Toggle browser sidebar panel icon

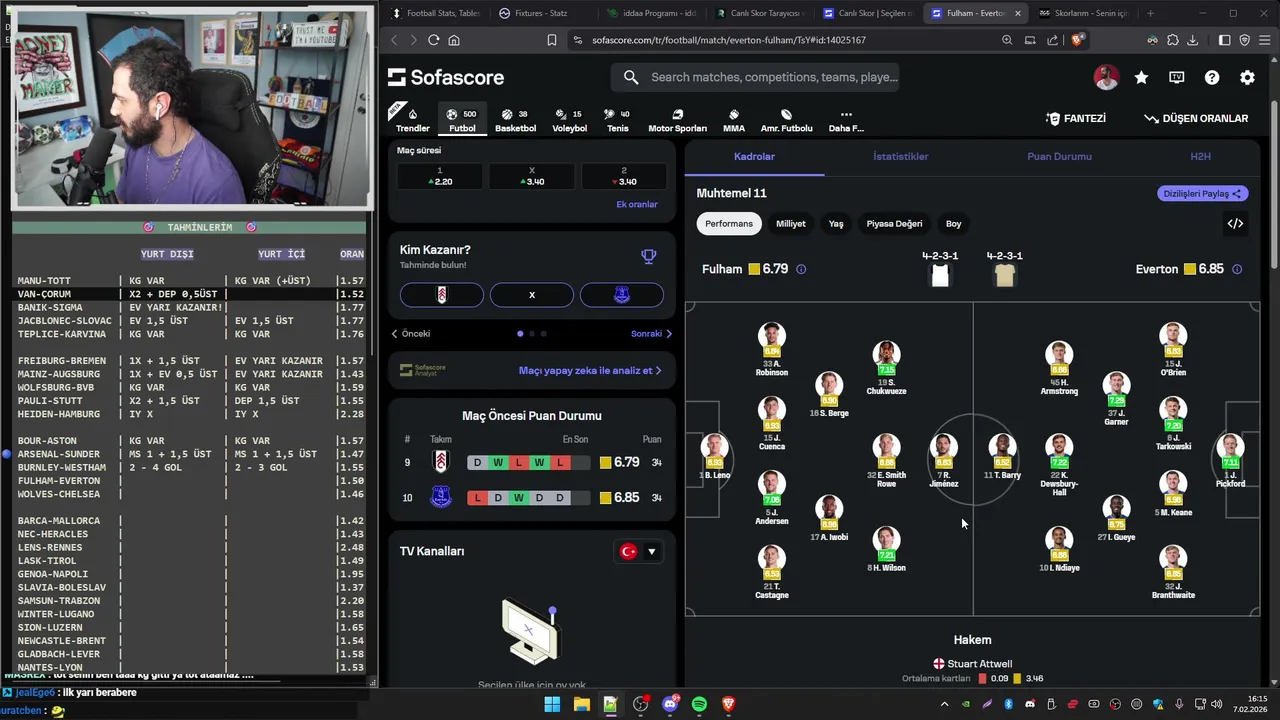click(1224, 40)
